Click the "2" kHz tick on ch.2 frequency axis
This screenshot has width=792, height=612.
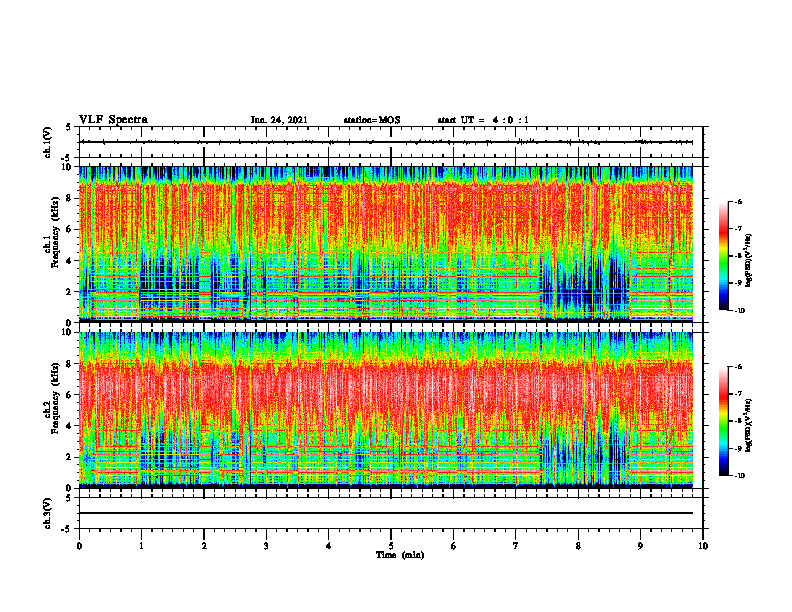coord(70,457)
